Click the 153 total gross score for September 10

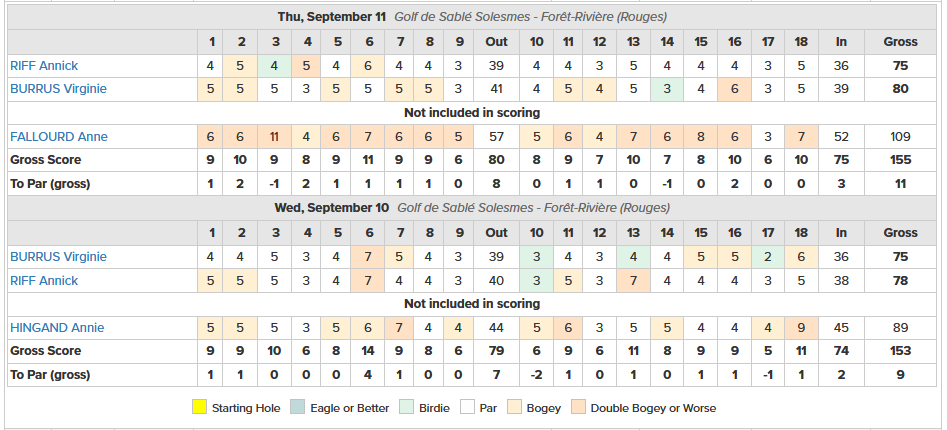click(x=900, y=351)
